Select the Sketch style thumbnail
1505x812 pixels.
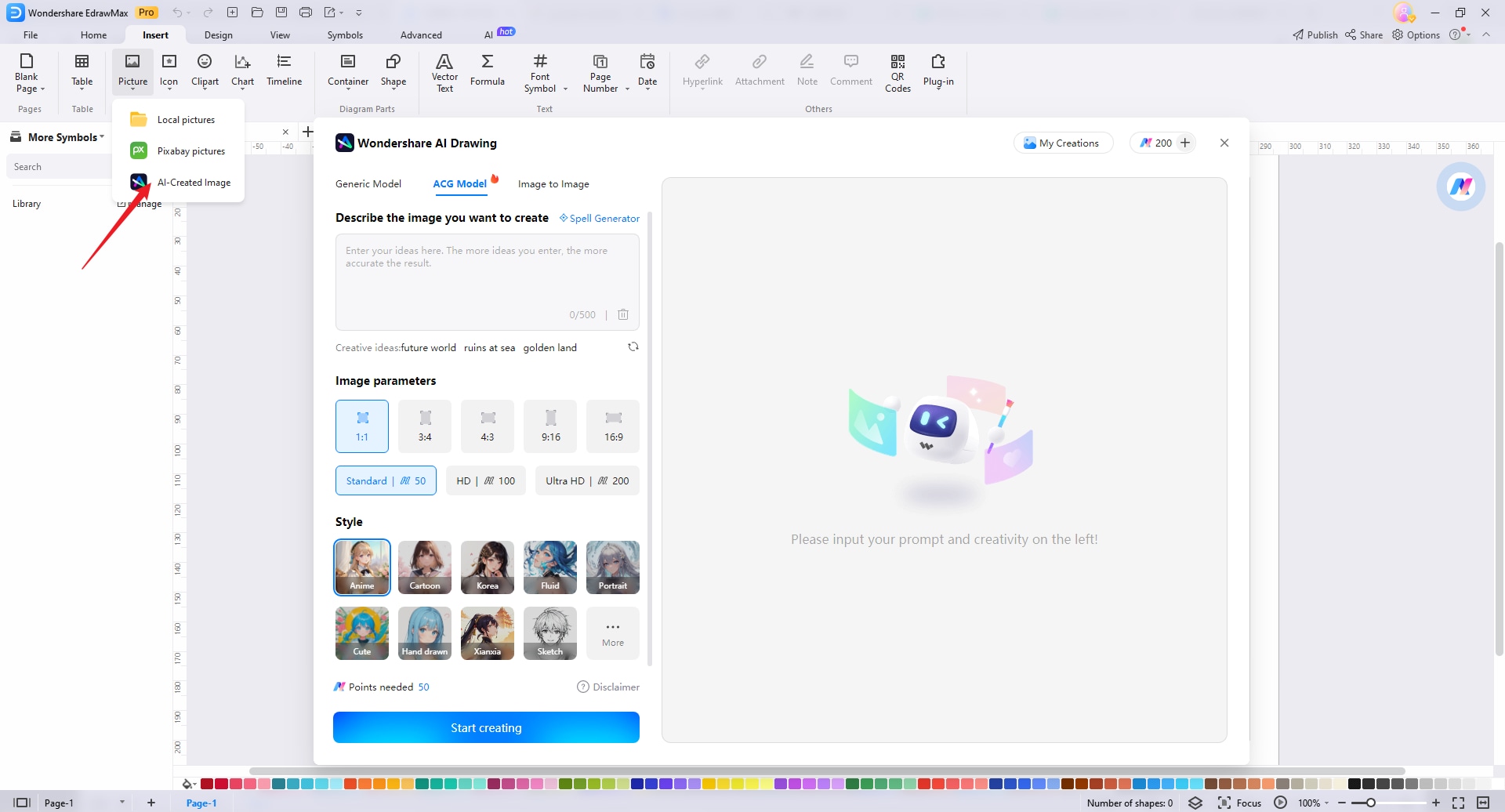[550, 633]
